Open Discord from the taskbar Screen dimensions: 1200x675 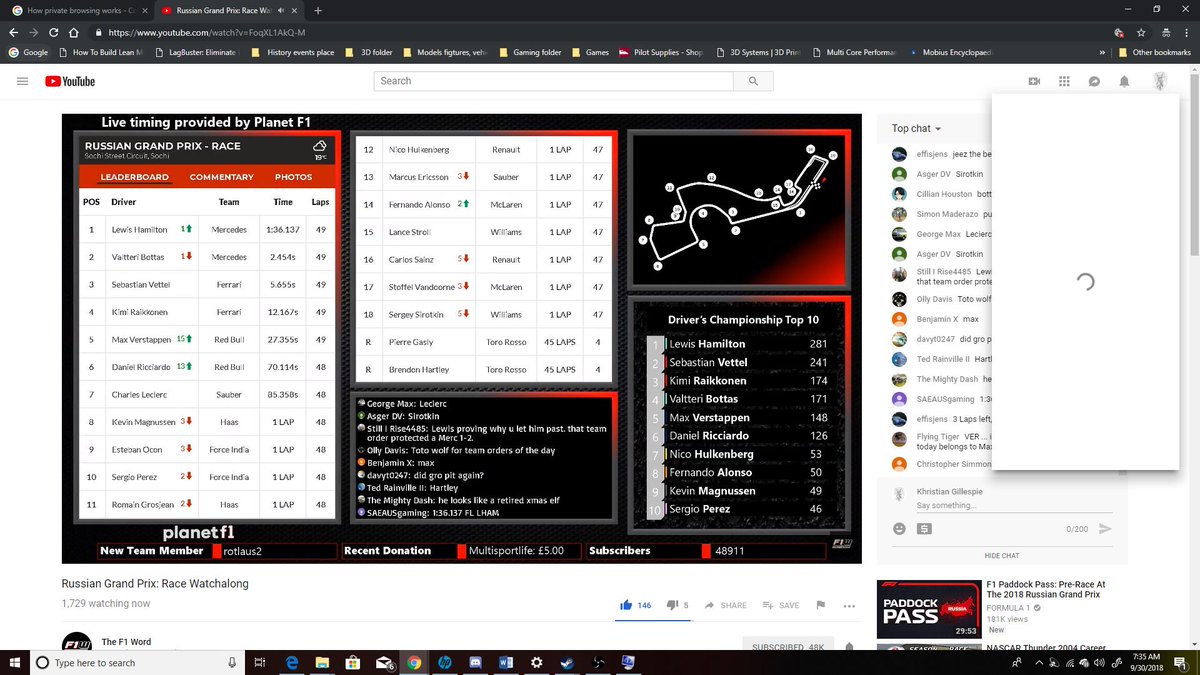pos(476,662)
